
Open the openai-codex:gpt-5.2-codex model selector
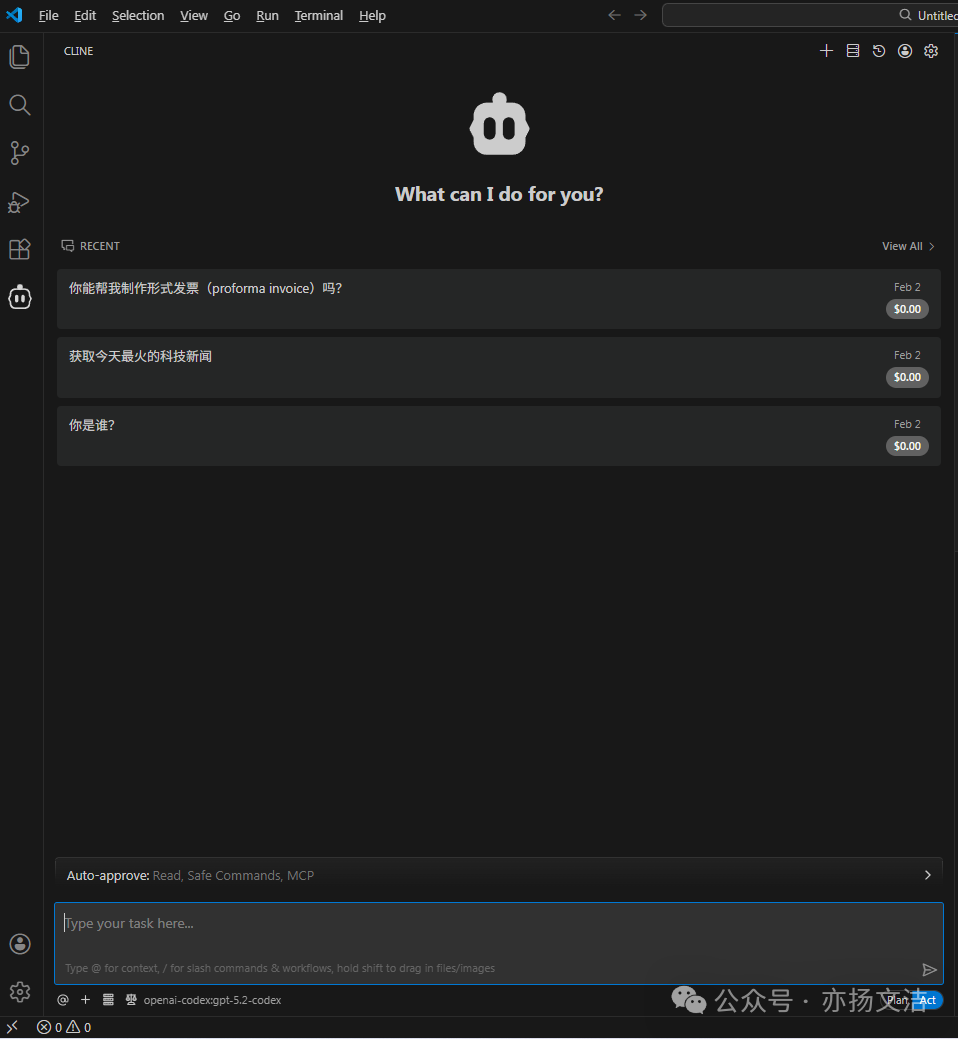(x=212, y=999)
